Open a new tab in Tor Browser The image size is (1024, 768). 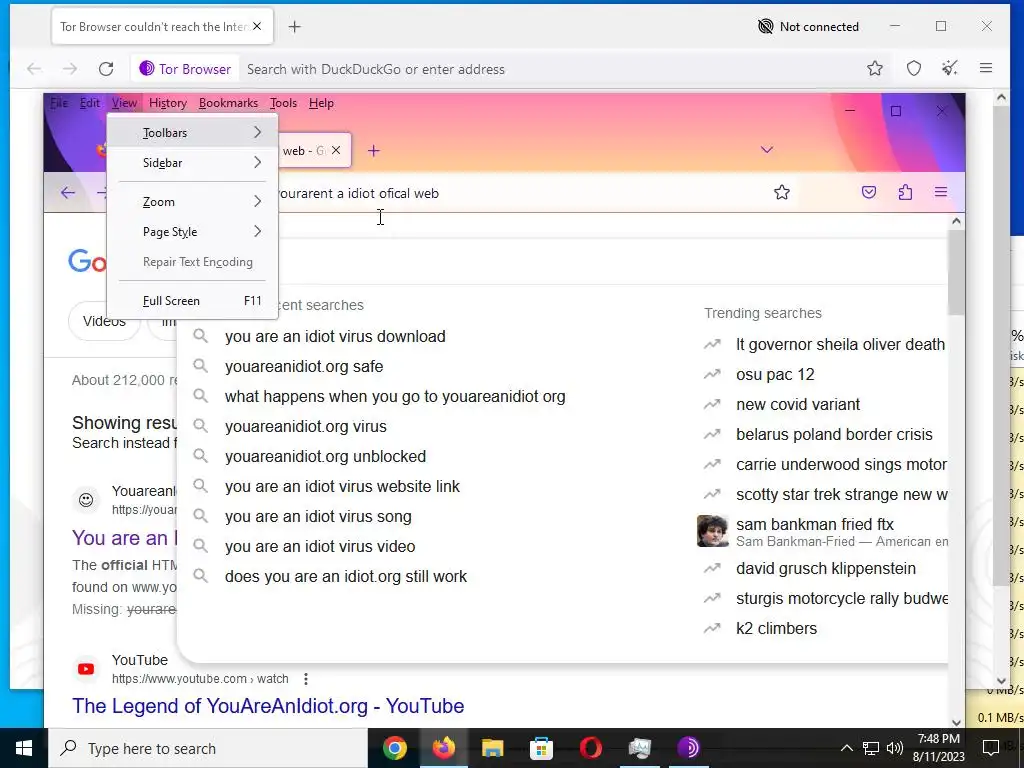click(295, 27)
